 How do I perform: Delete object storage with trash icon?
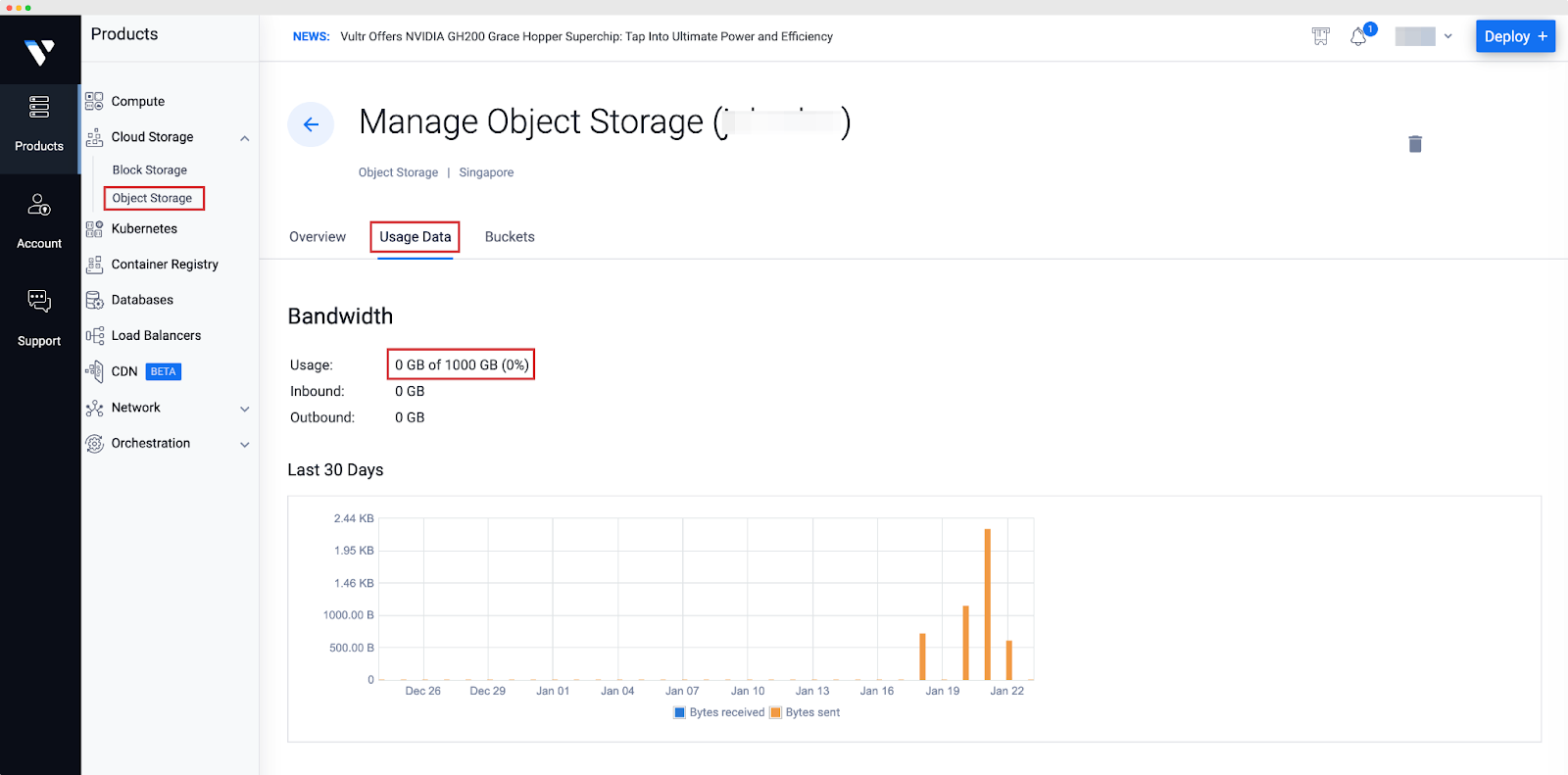pos(1415,144)
